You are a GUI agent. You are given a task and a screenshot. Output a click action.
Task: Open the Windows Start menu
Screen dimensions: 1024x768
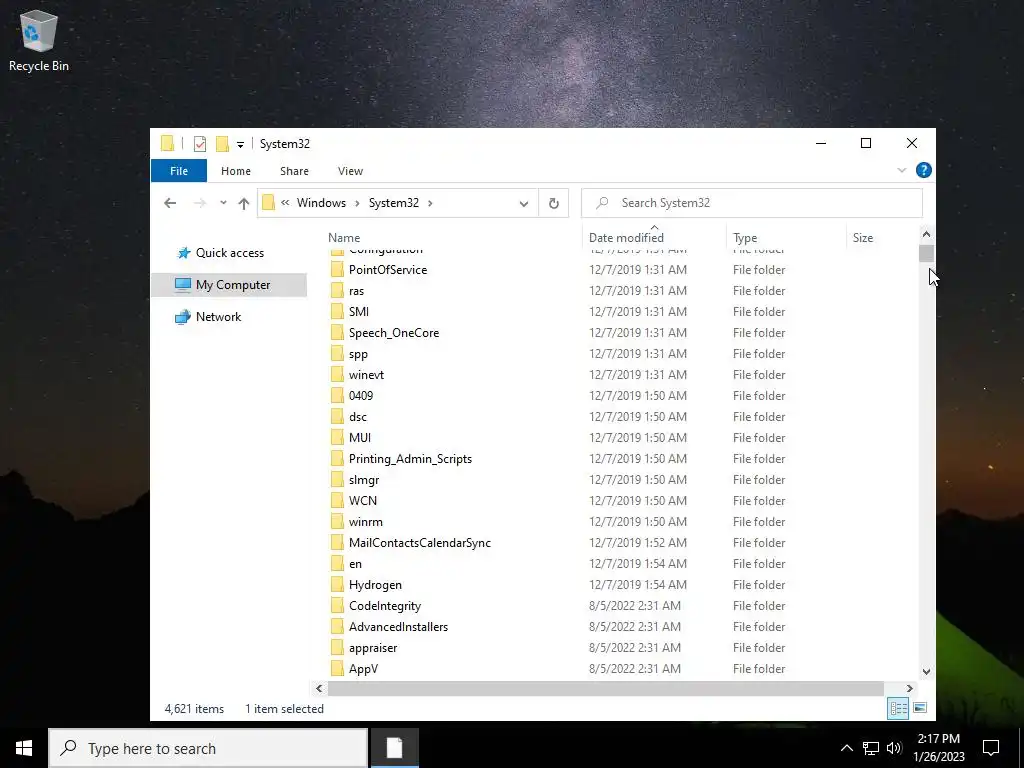pyautogui.click(x=24, y=748)
